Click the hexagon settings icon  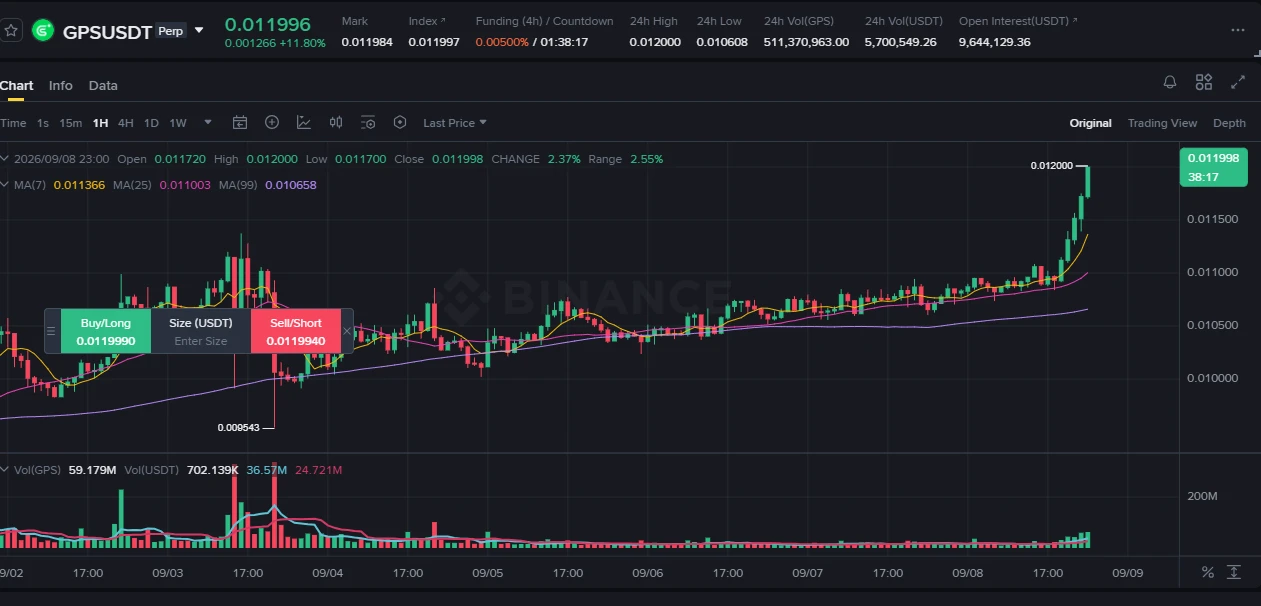(x=400, y=122)
